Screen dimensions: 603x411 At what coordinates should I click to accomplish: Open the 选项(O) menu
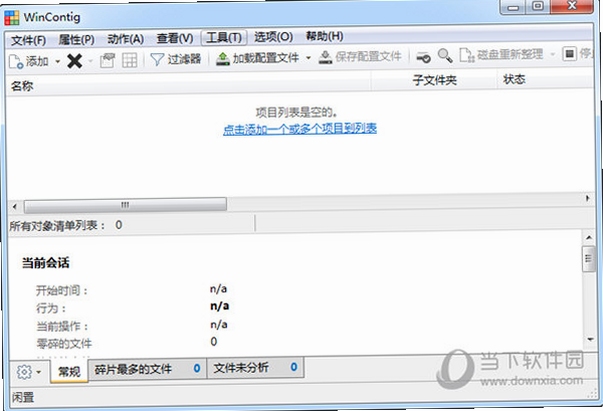273,37
